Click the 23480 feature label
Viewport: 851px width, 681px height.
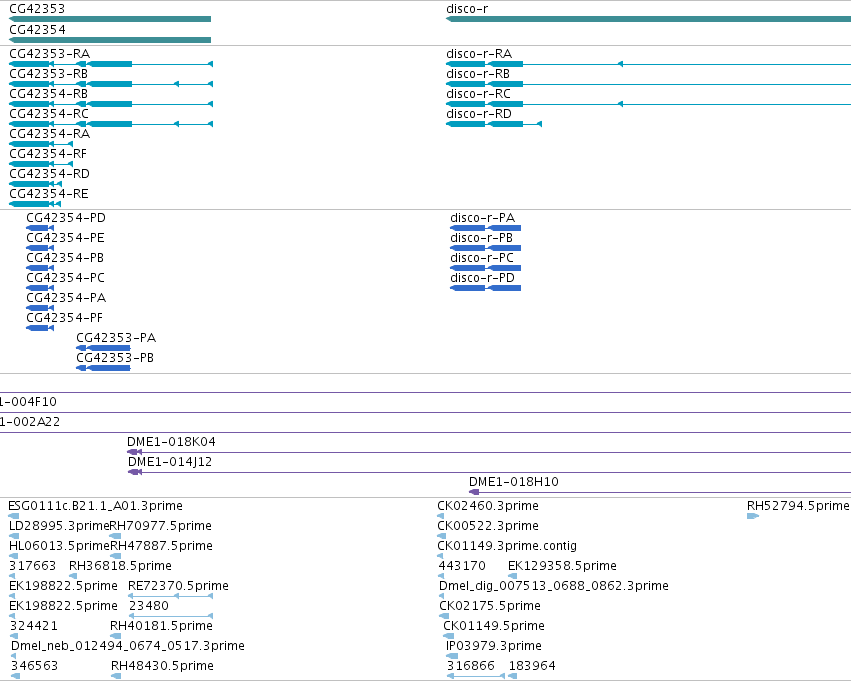(x=149, y=607)
